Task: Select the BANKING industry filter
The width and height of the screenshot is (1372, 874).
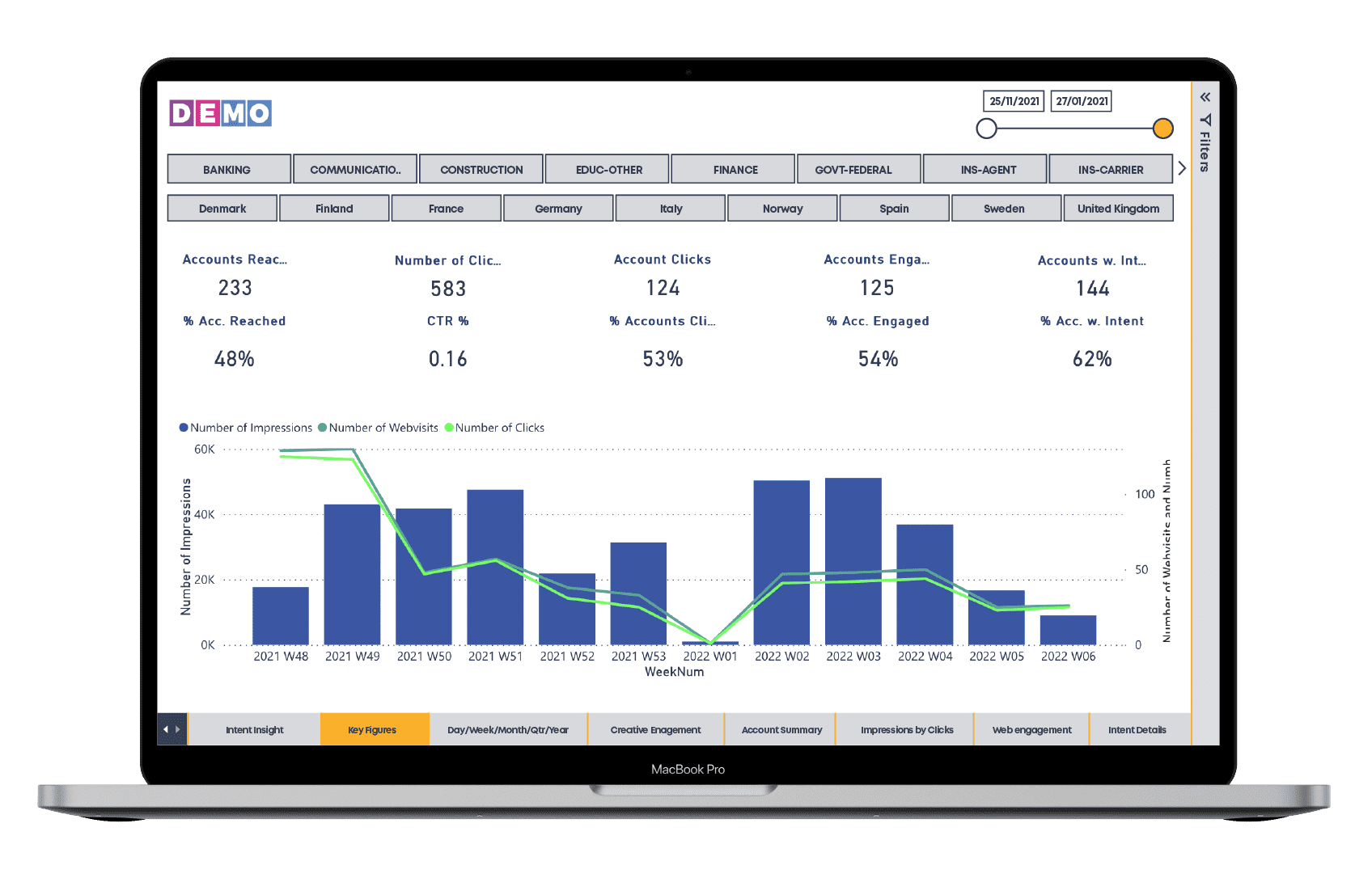Action: [227, 168]
